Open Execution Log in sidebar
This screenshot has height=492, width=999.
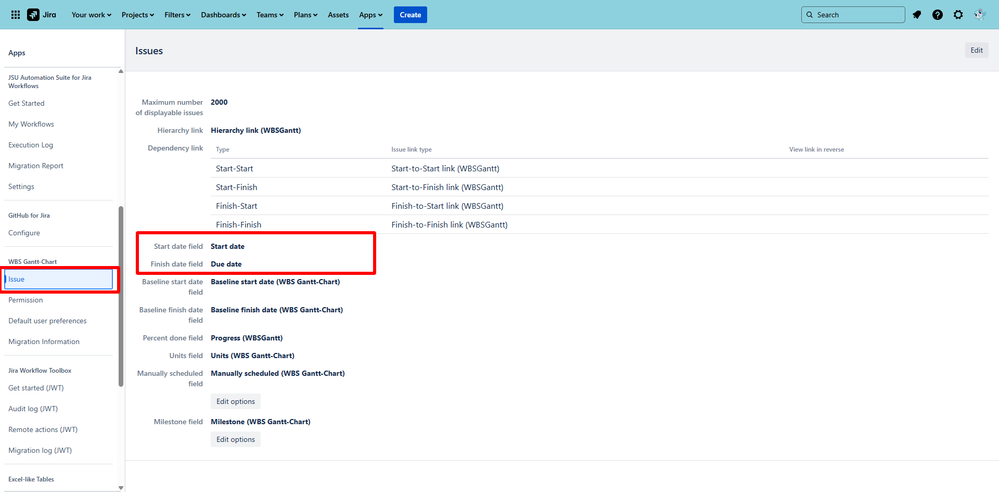pyautogui.click(x=31, y=145)
